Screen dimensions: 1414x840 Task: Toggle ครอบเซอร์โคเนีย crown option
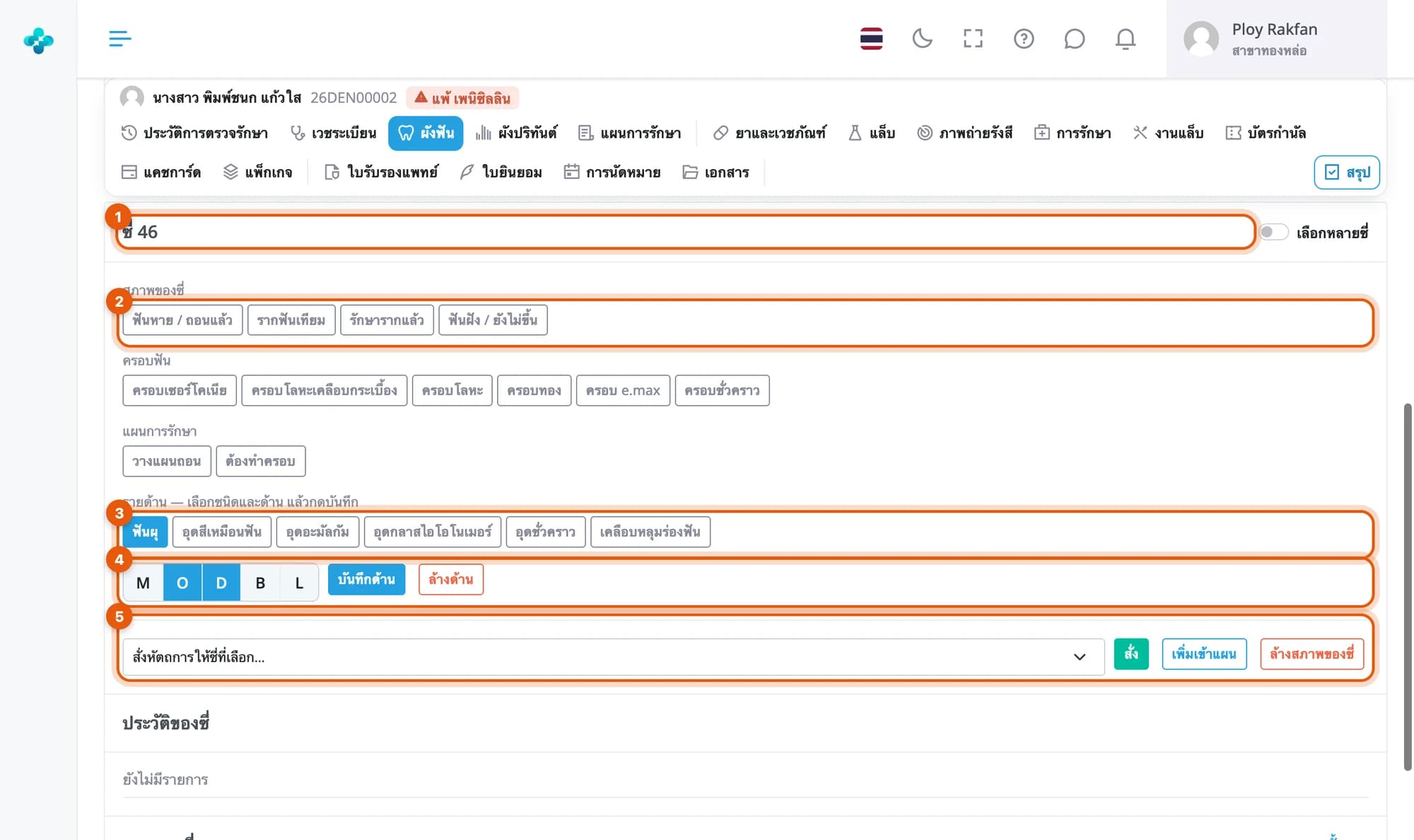coord(180,390)
